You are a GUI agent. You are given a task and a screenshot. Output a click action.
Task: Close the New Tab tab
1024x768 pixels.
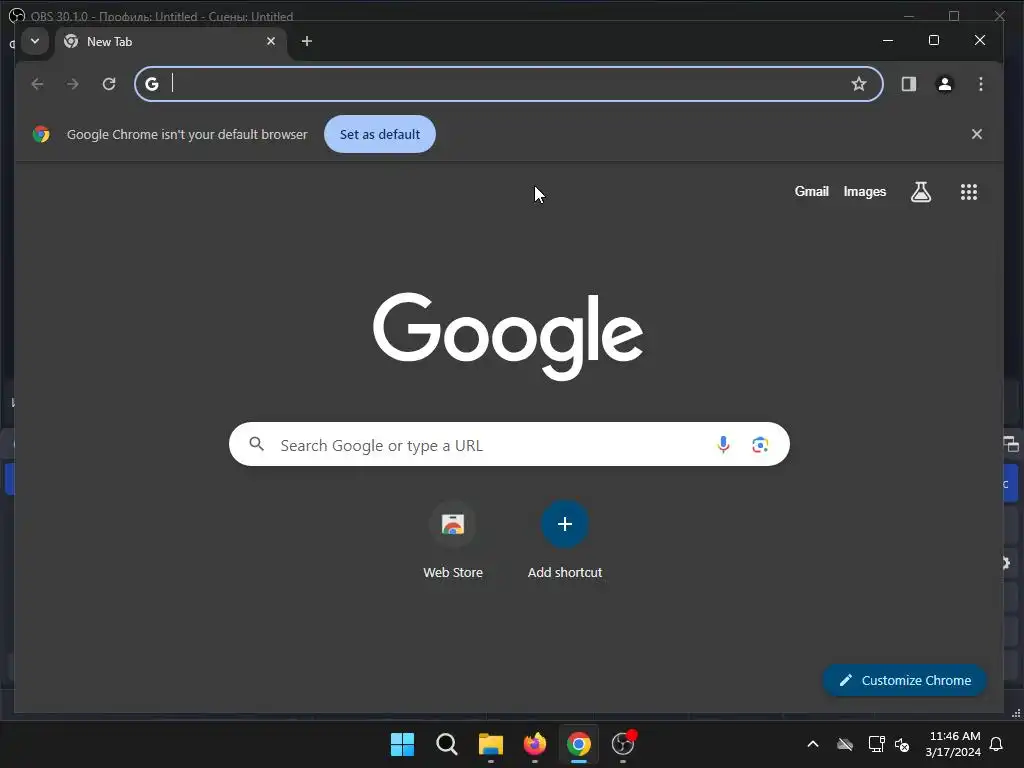pos(271,41)
